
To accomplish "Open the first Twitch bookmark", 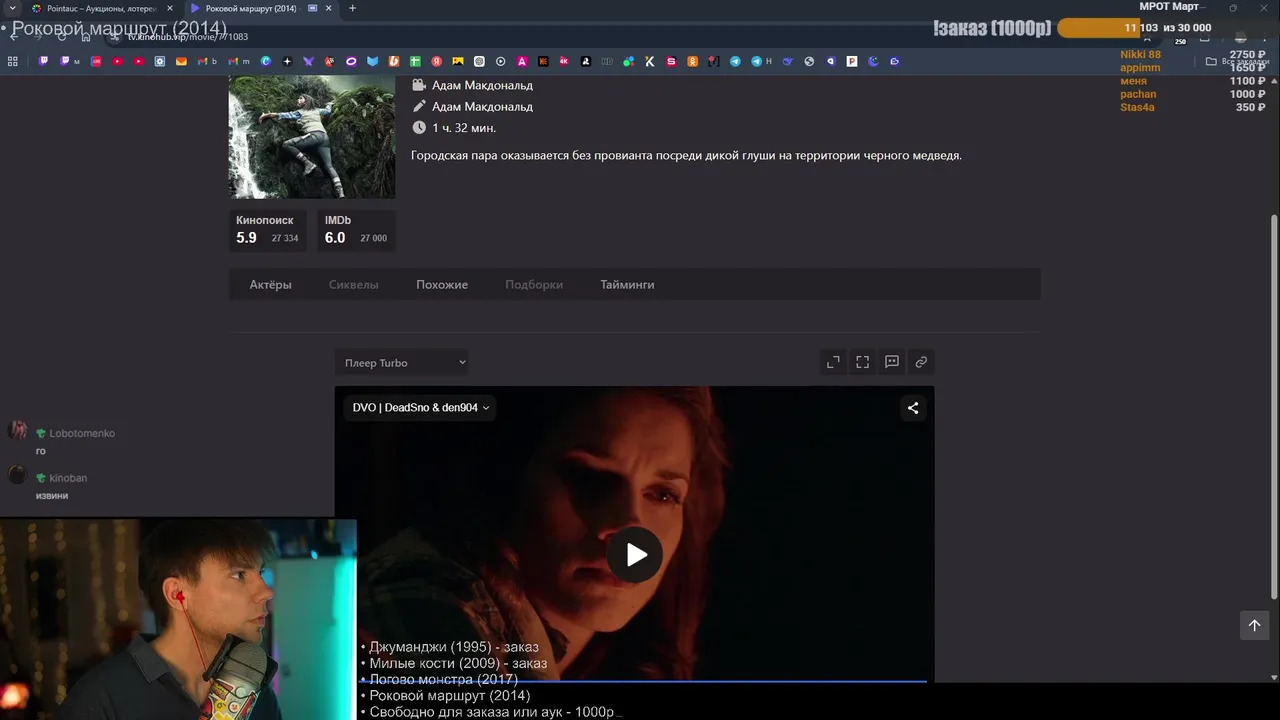I will coord(43,61).
